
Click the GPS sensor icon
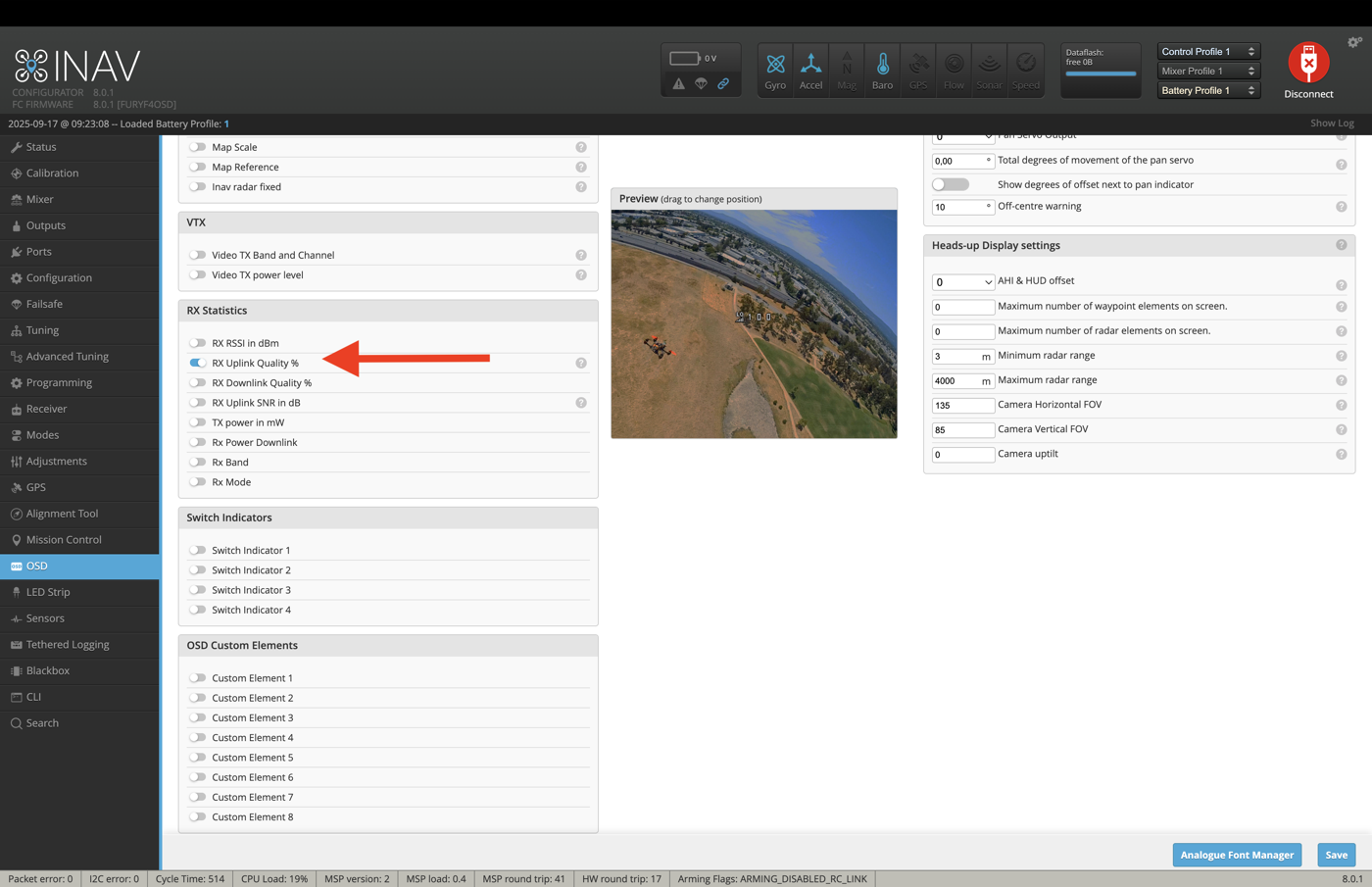(x=918, y=70)
